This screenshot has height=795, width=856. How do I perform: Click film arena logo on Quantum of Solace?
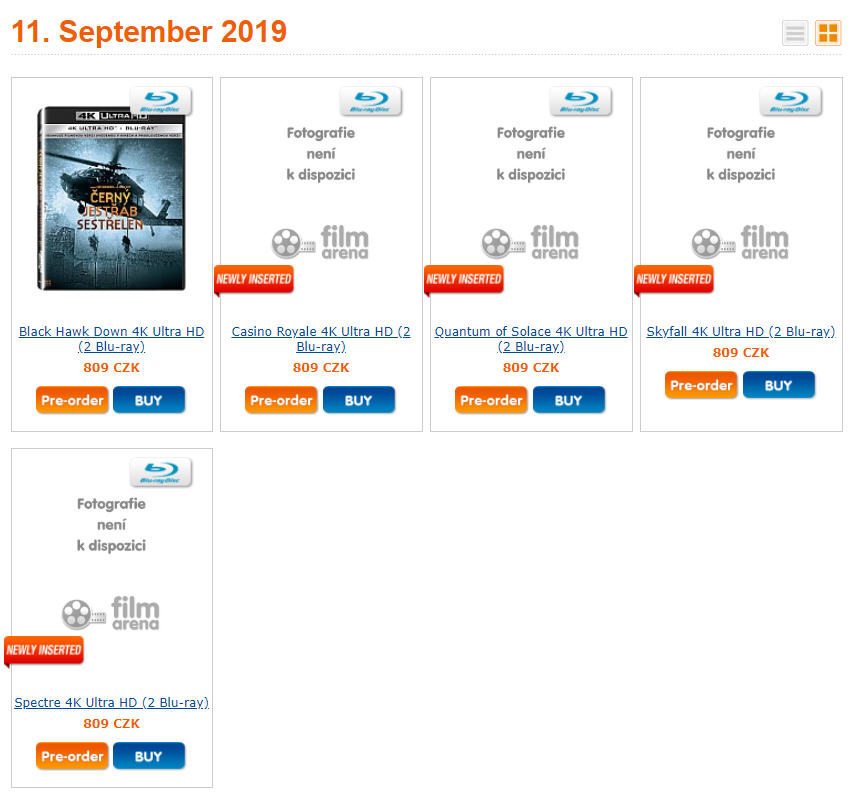point(530,242)
